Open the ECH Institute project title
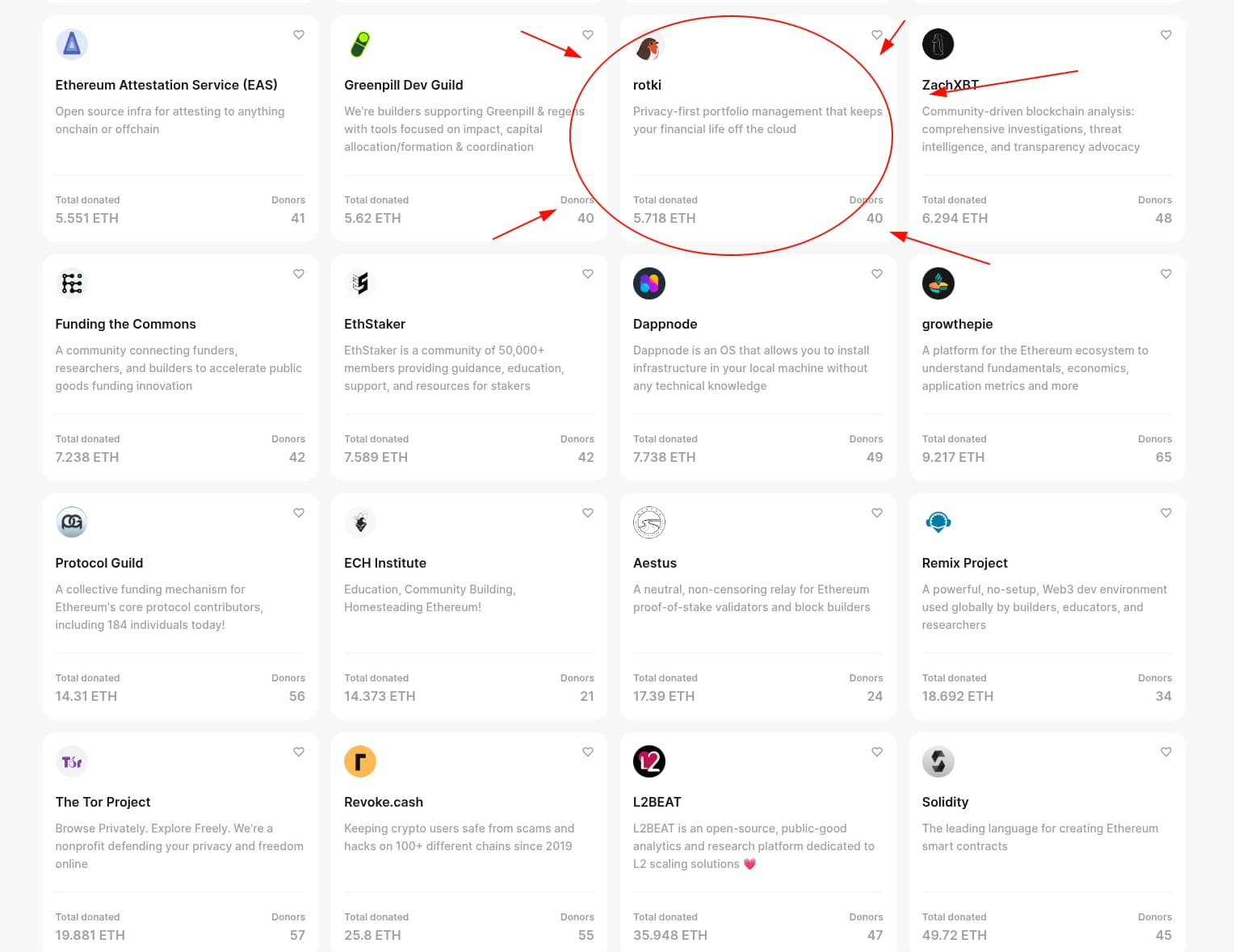The width and height of the screenshot is (1234, 952). (x=384, y=563)
